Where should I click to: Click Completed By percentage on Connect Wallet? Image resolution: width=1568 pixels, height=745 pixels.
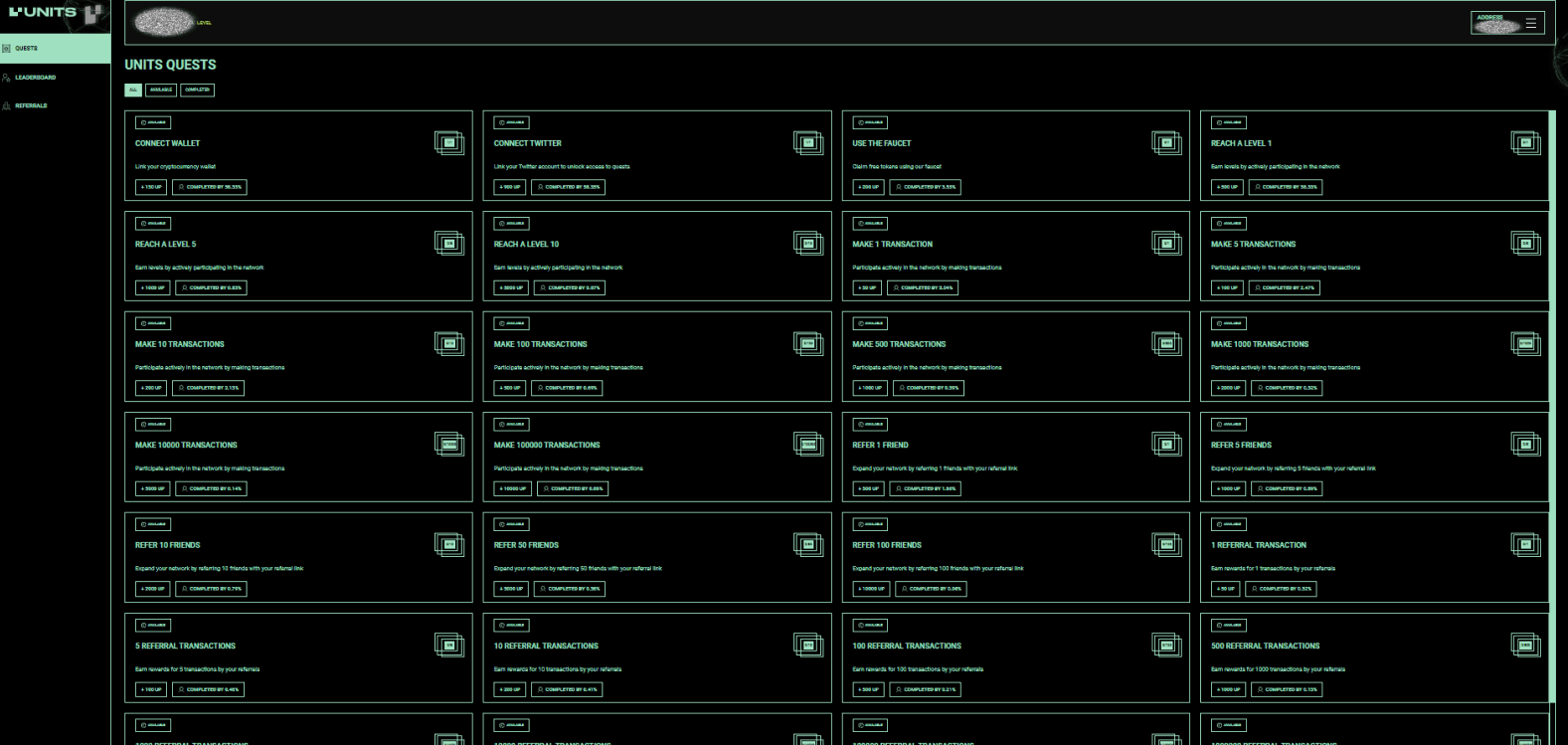click(x=210, y=187)
